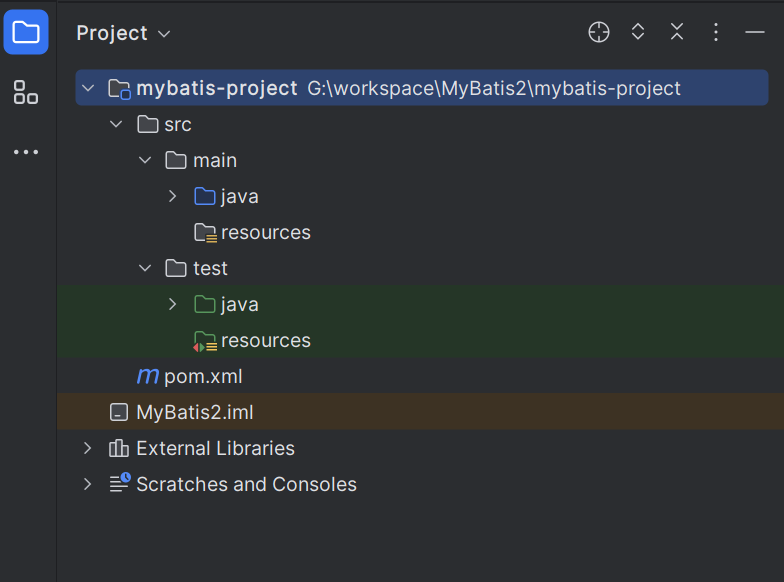Expand the java folder under main
This screenshot has width=784, height=582.
[x=173, y=196]
